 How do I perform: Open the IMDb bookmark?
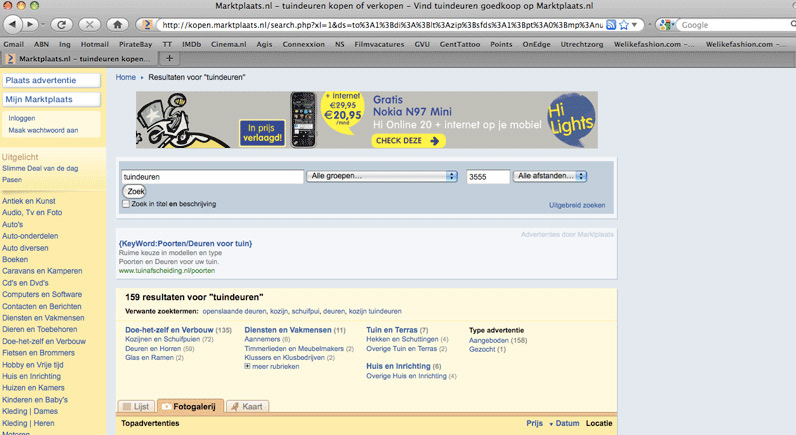tap(191, 44)
